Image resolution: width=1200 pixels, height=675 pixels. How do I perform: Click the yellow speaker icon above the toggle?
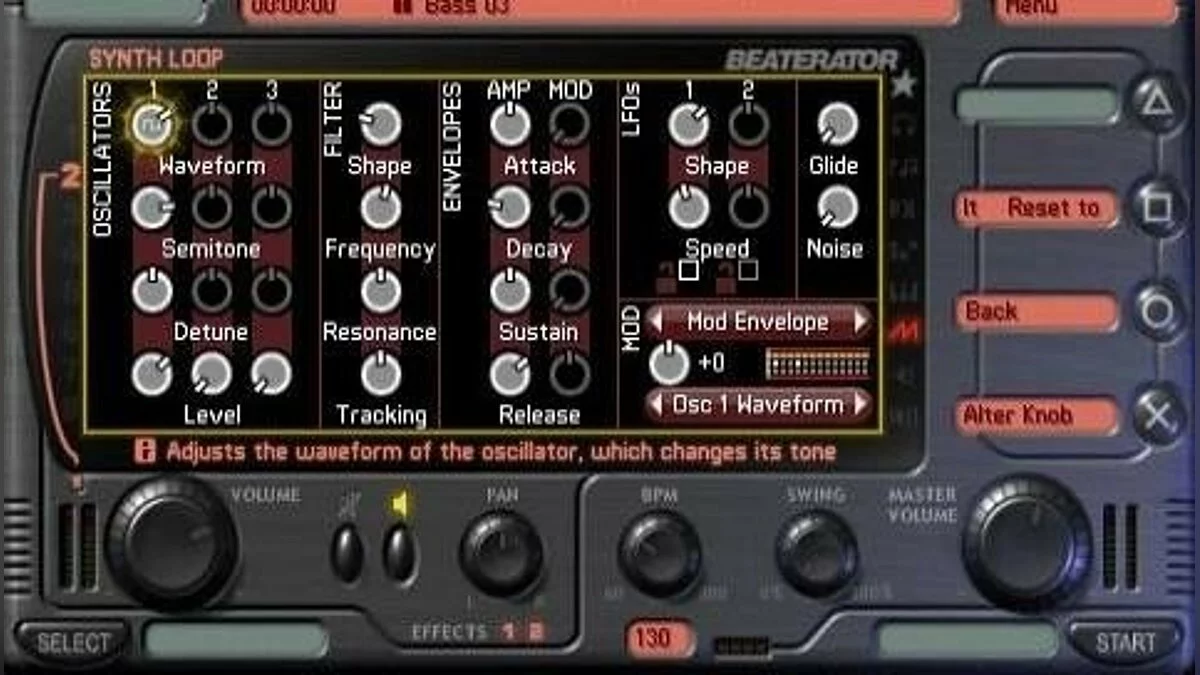399,506
